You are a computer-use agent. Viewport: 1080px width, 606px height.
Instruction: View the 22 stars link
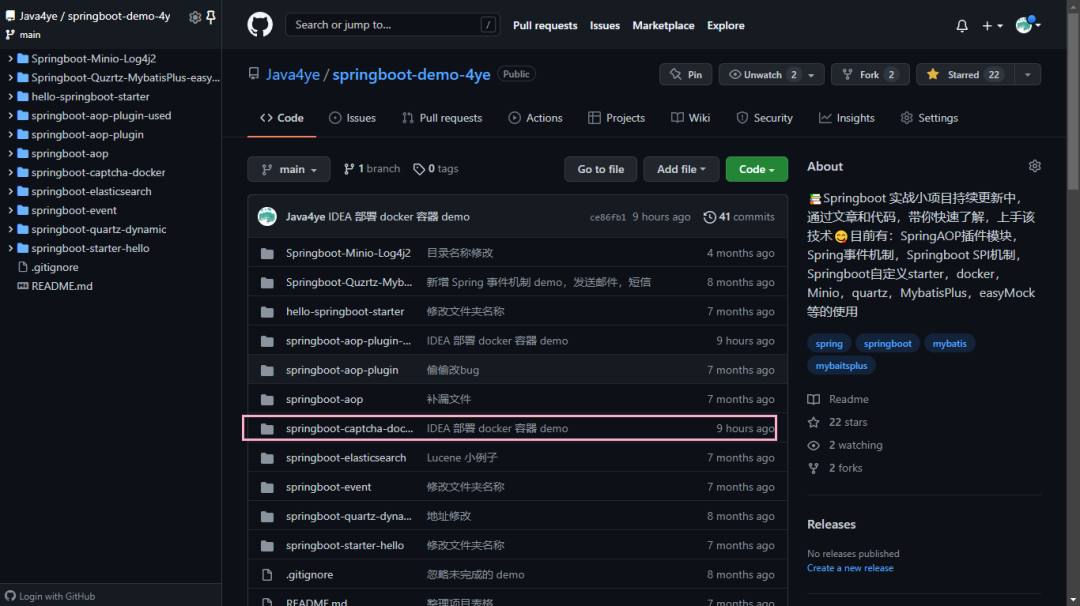pos(838,422)
